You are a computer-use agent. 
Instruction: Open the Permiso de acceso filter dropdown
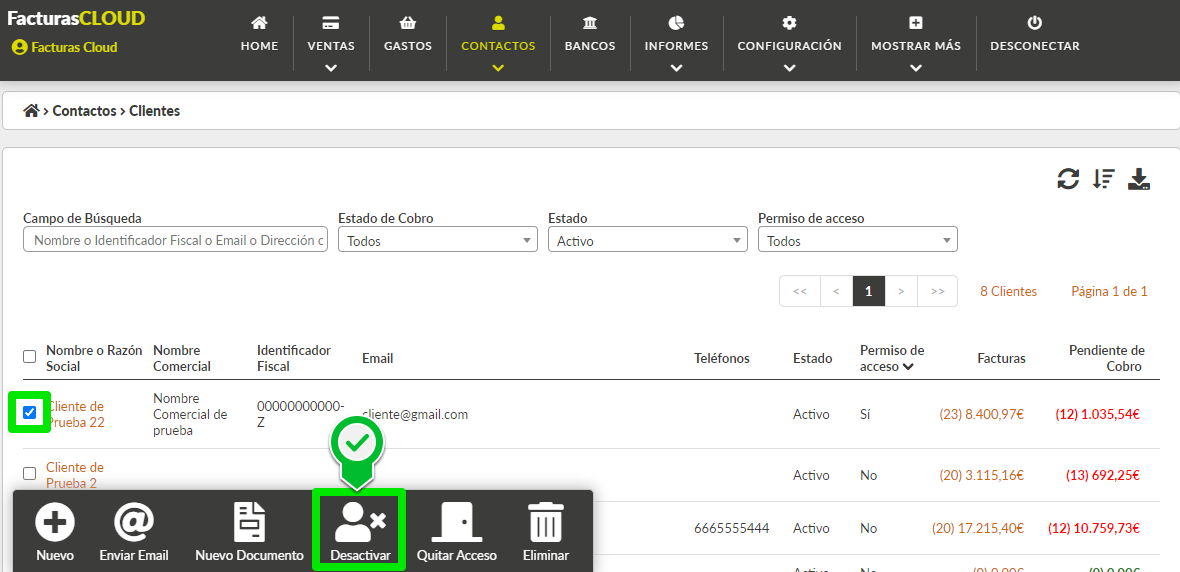(858, 241)
